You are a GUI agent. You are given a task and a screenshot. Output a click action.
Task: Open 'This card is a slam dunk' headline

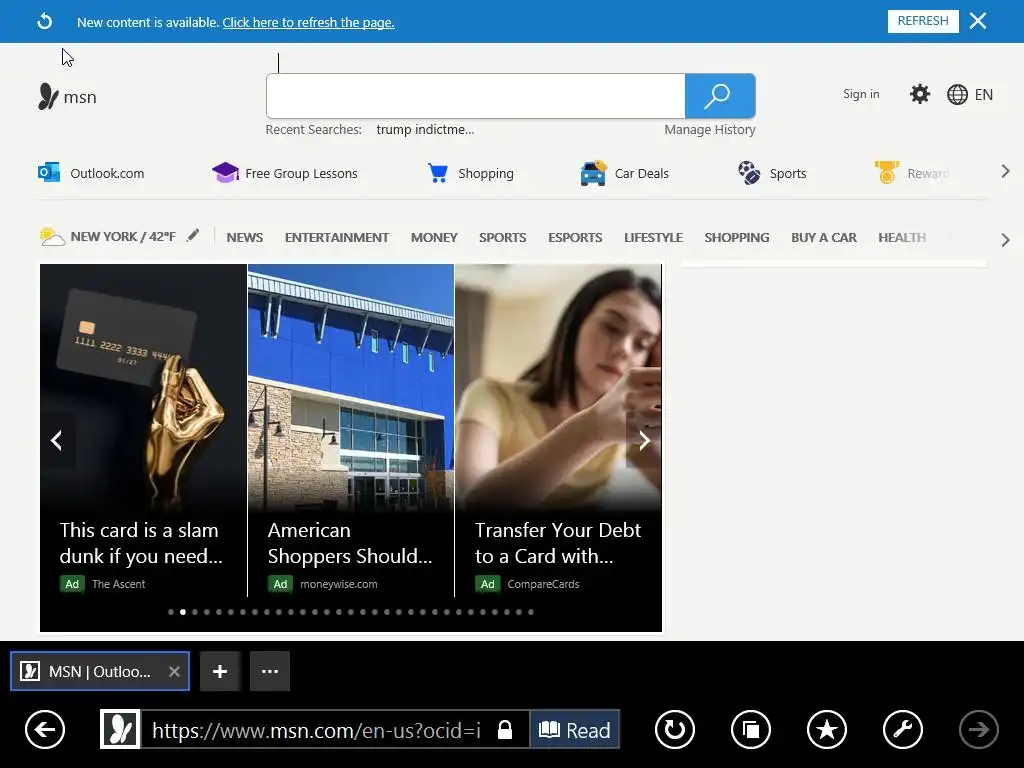(x=141, y=543)
